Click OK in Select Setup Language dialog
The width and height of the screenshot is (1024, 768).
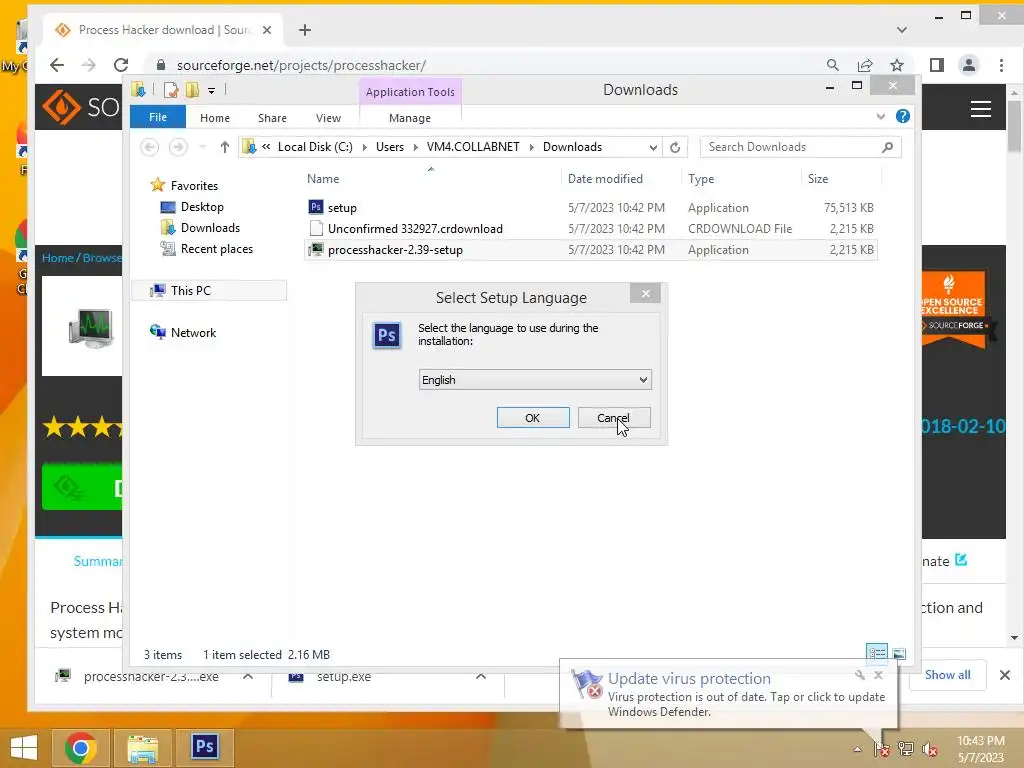point(533,418)
